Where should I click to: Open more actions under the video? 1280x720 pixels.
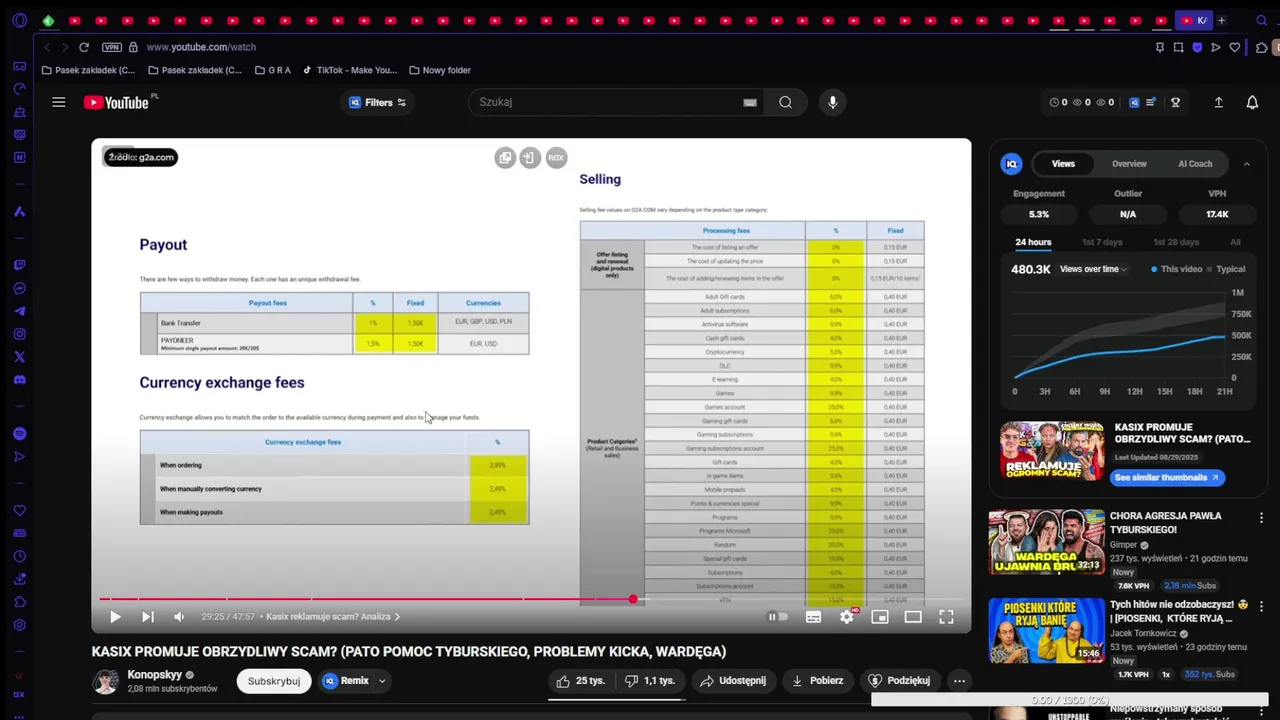click(959, 681)
